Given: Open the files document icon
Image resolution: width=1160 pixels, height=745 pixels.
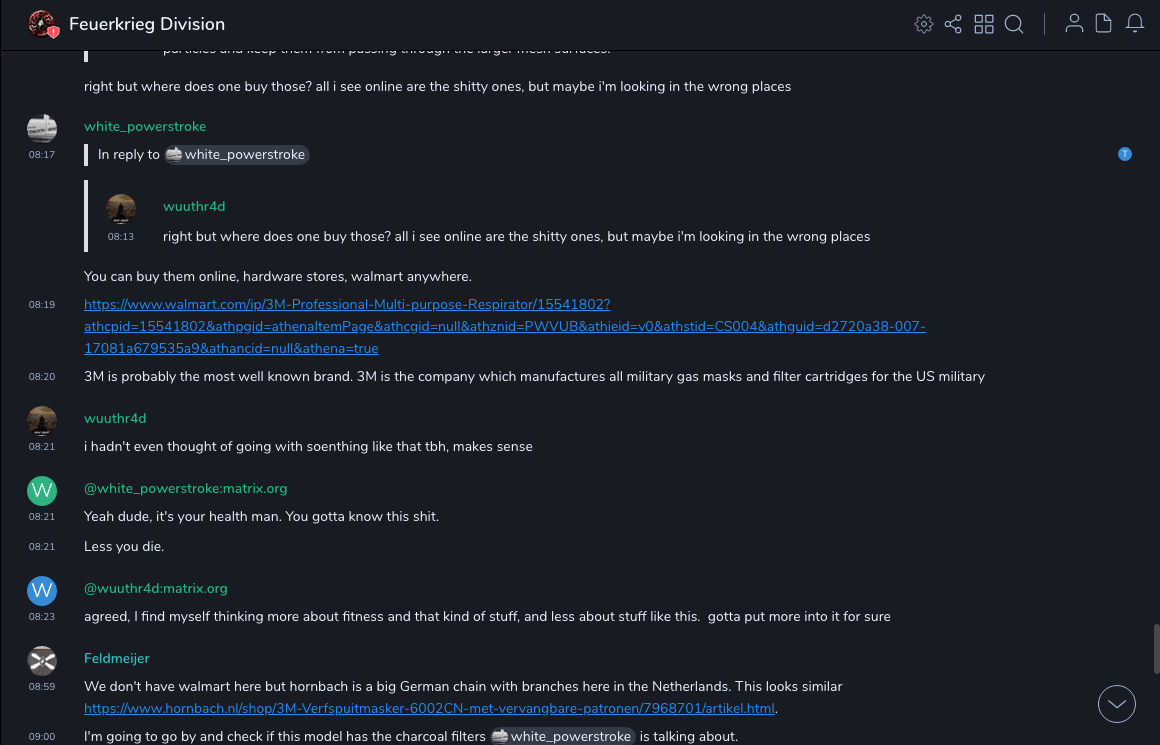Looking at the screenshot, I should point(1104,24).
